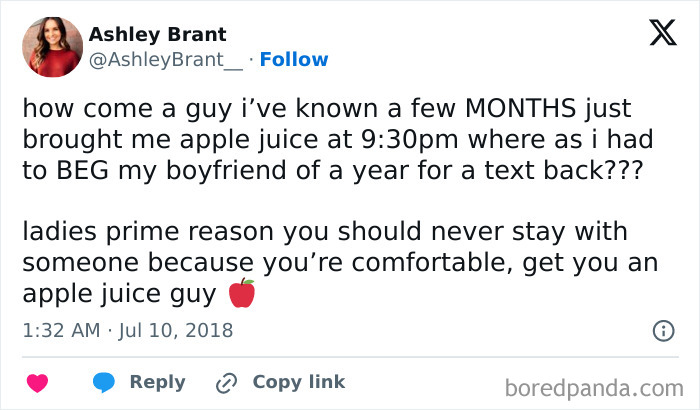Click the blue reply speech bubble icon

(103, 383)
